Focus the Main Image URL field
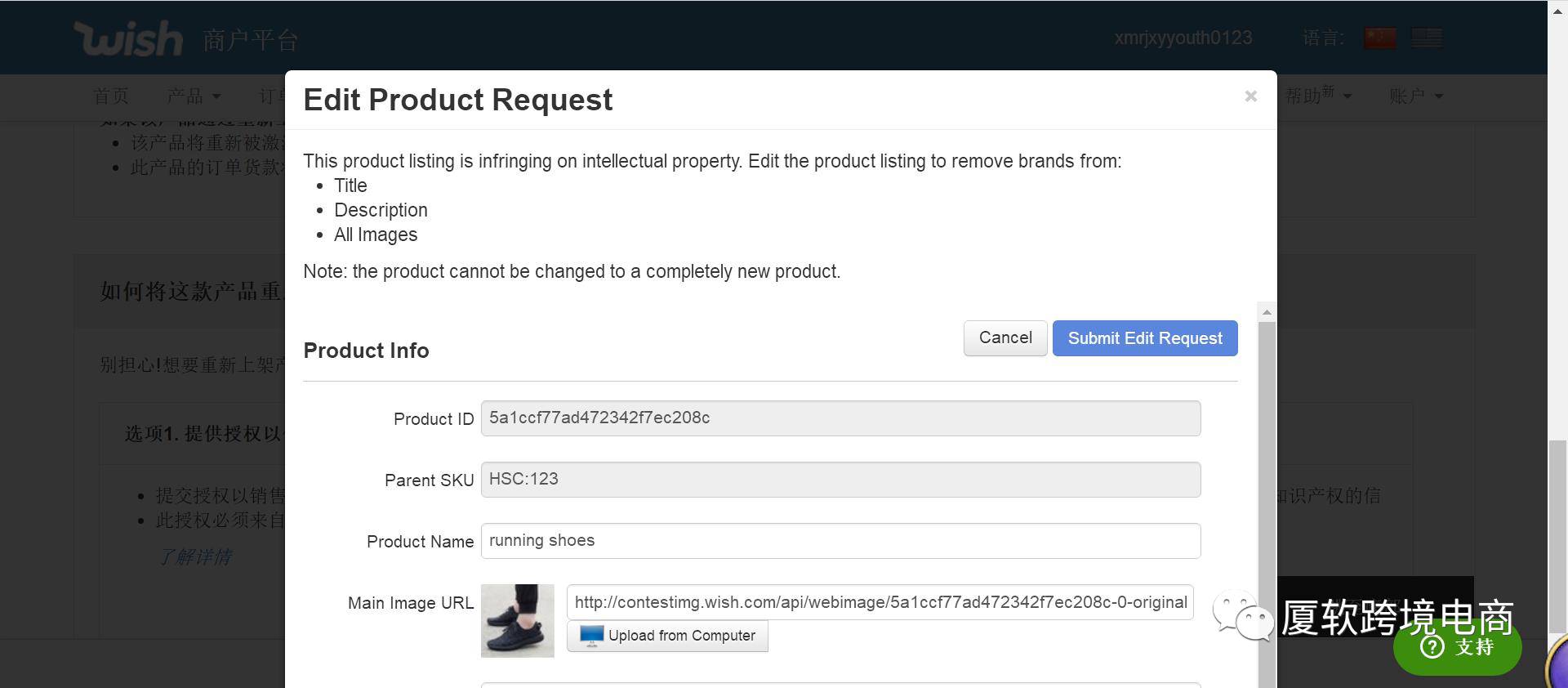The height and width of the screenshot is (688, 1568). pos(880,602)
